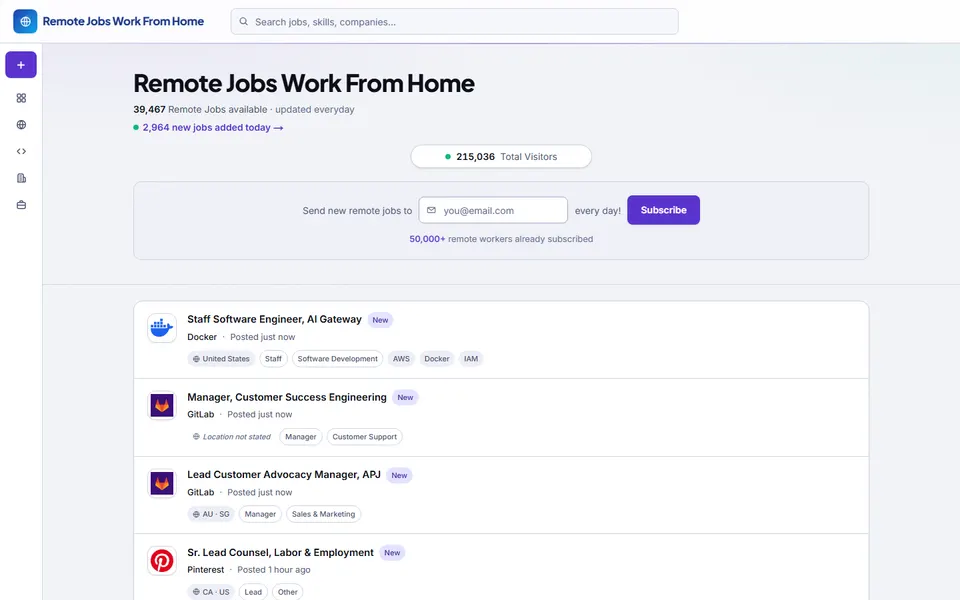Open Sr. Lead Counsel, Labor & Employment job
The height and width of the screenshot is (600, 960).
point(280,552)
